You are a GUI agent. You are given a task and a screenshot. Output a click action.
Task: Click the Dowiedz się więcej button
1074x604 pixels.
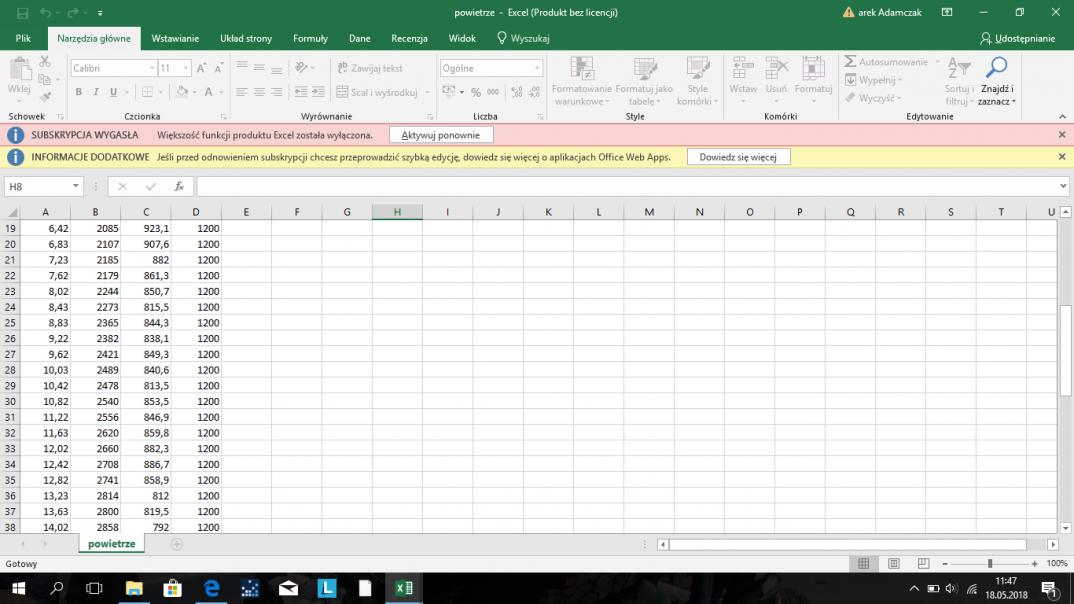[738, 157]
